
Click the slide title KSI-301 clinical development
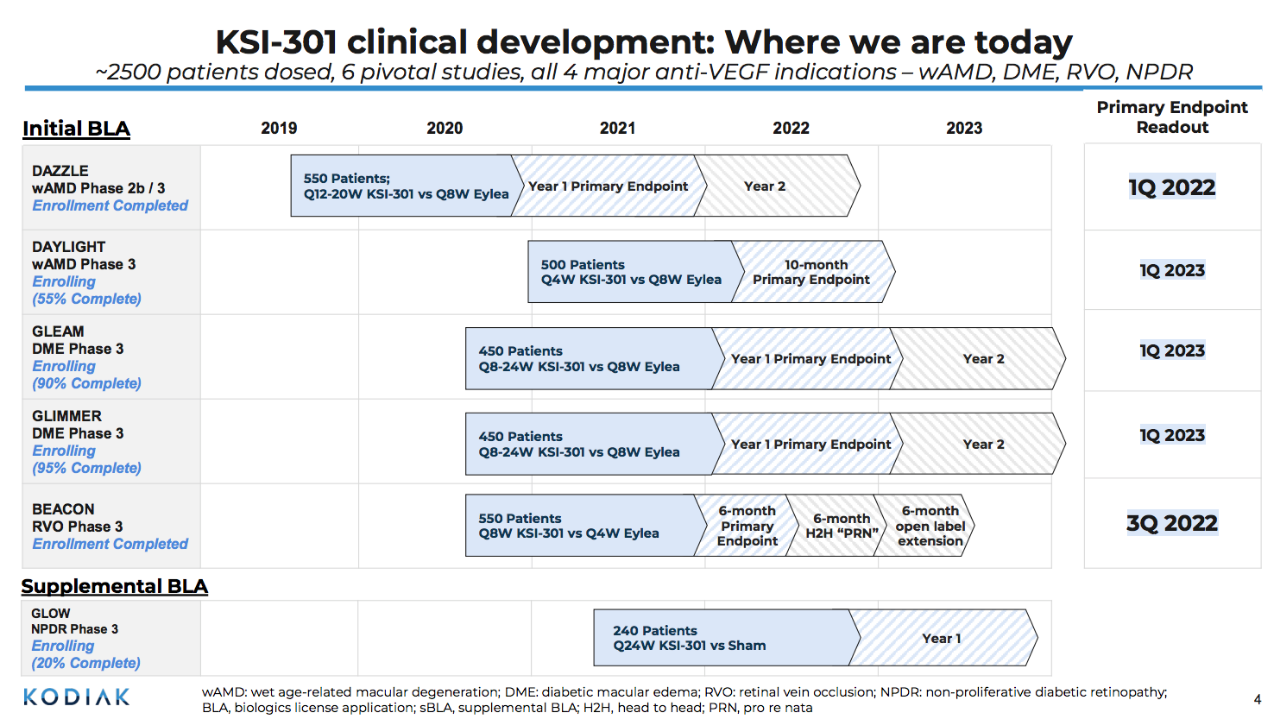click(644, 42)
